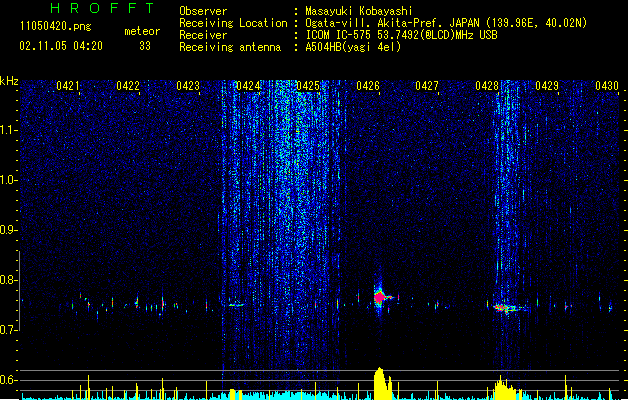Image resolution: width=629 pixels, height=400 pixels.
Task: Click the meteor label
Action: [x=142, y=31]
